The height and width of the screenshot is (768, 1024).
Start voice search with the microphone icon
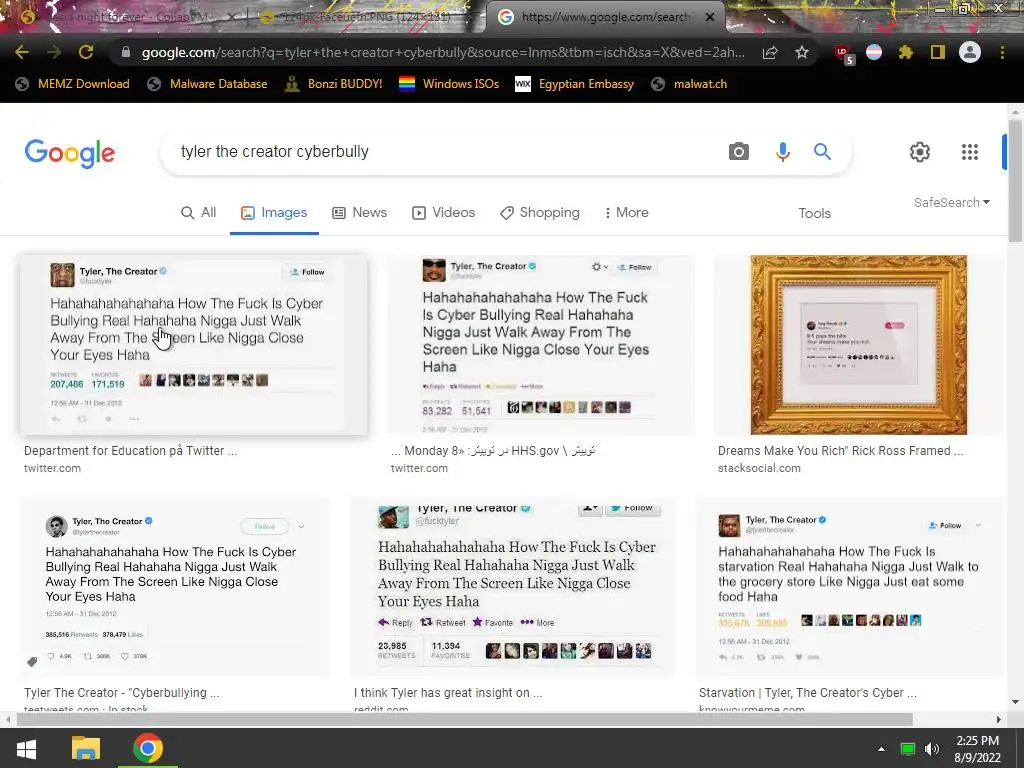point(782,152)
